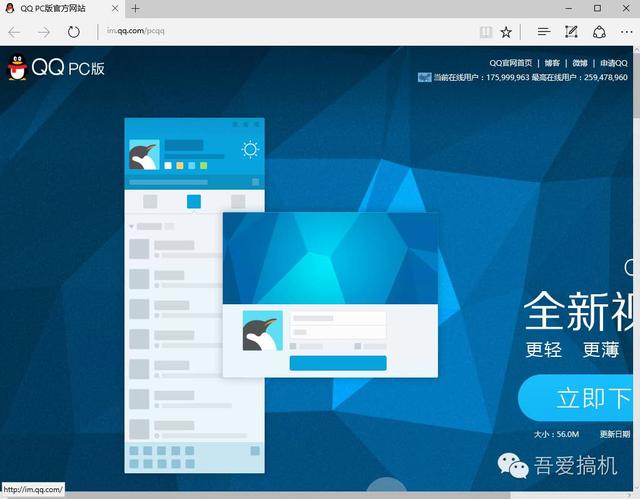Click the address bar URL field
640x499 pixels.
pos(286,31)
